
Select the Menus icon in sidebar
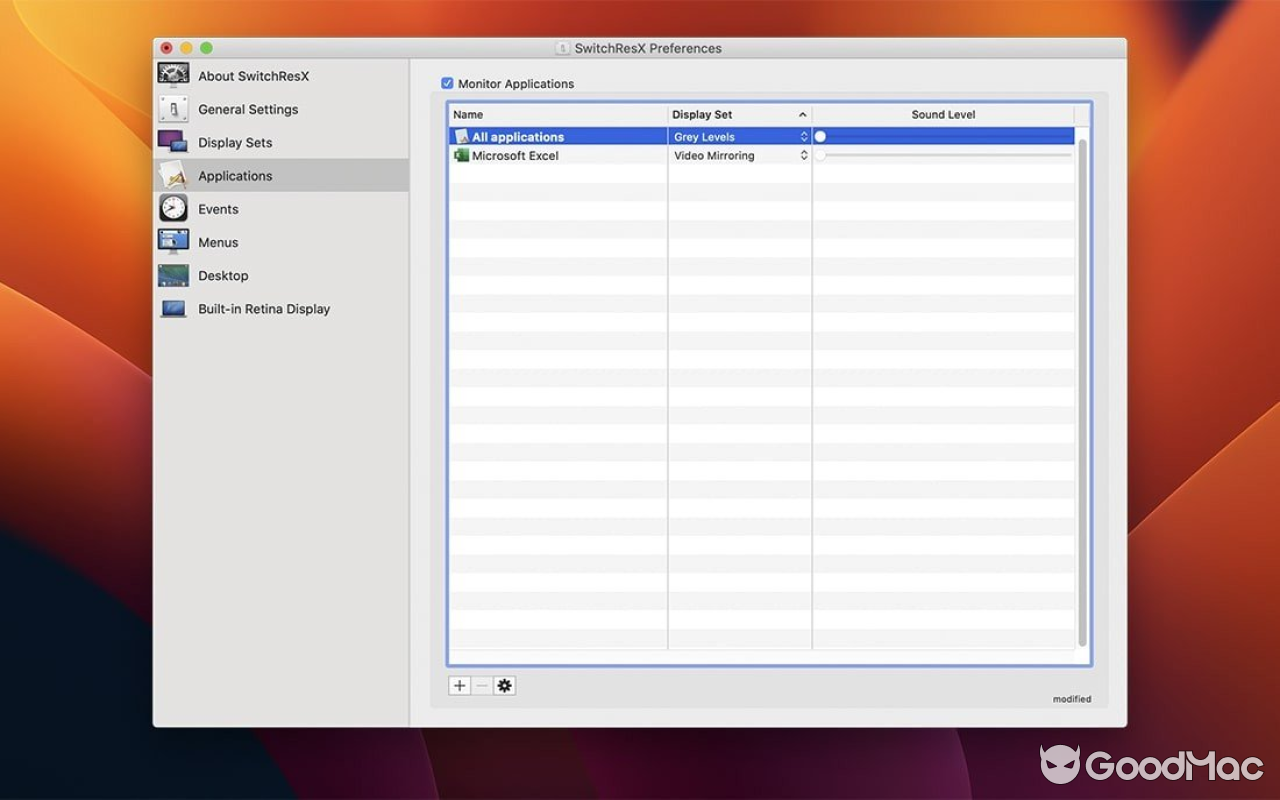(x=172, y=242)
